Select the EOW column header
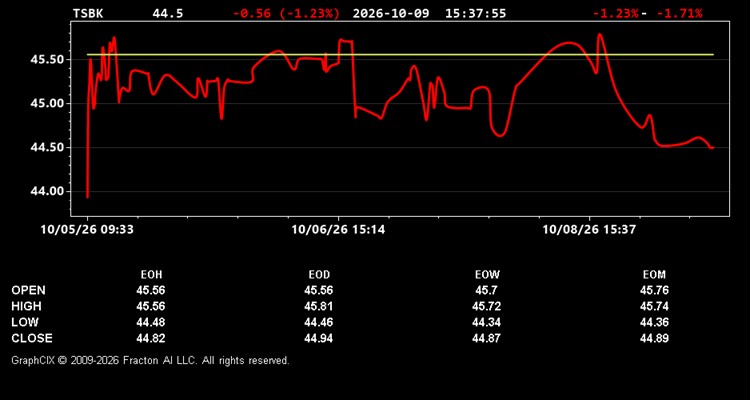The height and width of the screenshot is (400, 750). [487, 275]
